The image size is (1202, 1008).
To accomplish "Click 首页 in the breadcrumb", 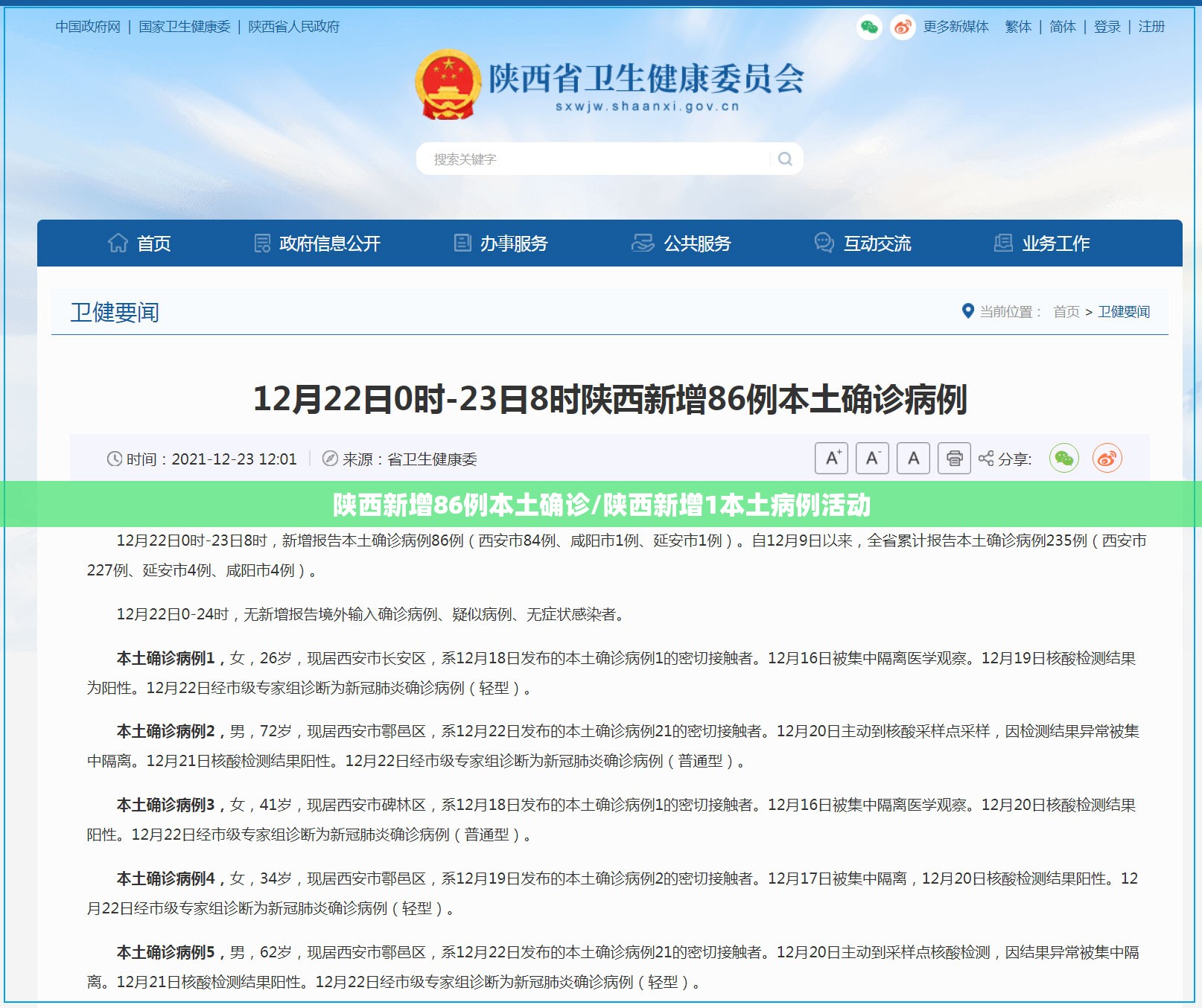I will [1066, 312].
